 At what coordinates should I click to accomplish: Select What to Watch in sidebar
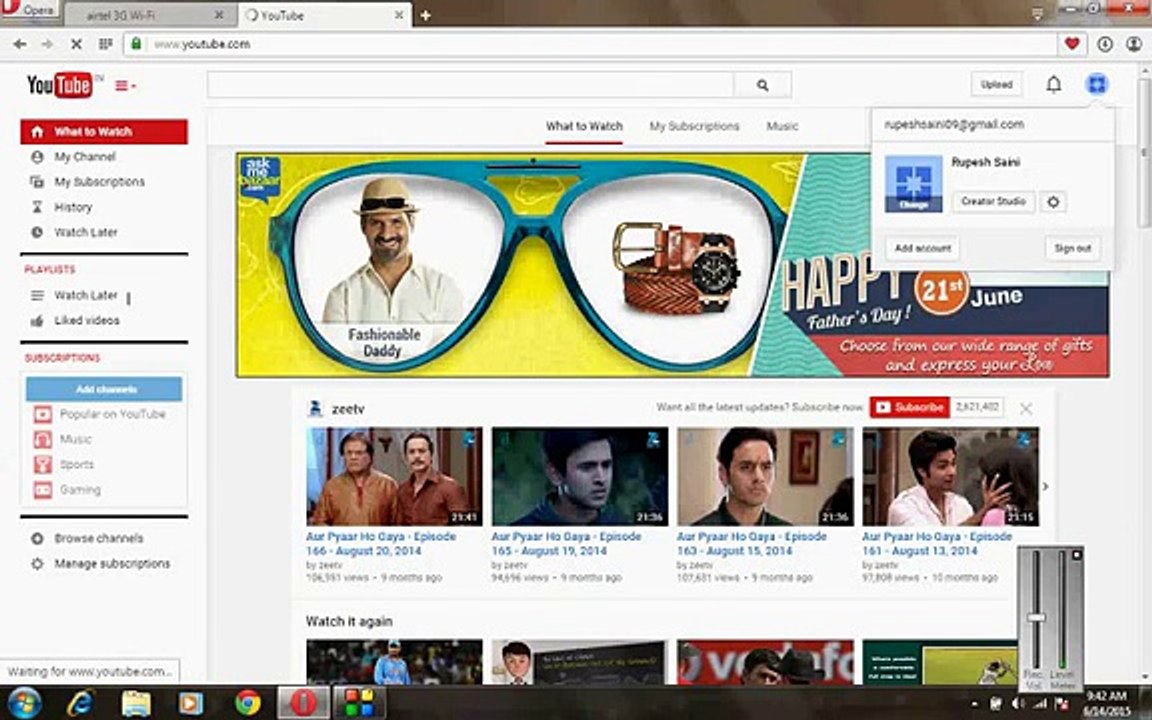104,132
